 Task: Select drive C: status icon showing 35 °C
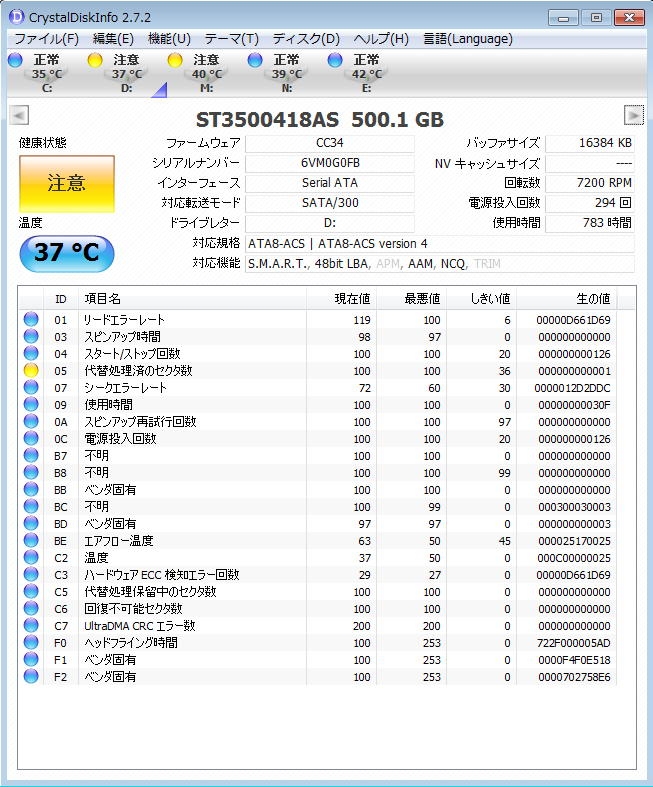pyautogui.click(x=15, y=60)
